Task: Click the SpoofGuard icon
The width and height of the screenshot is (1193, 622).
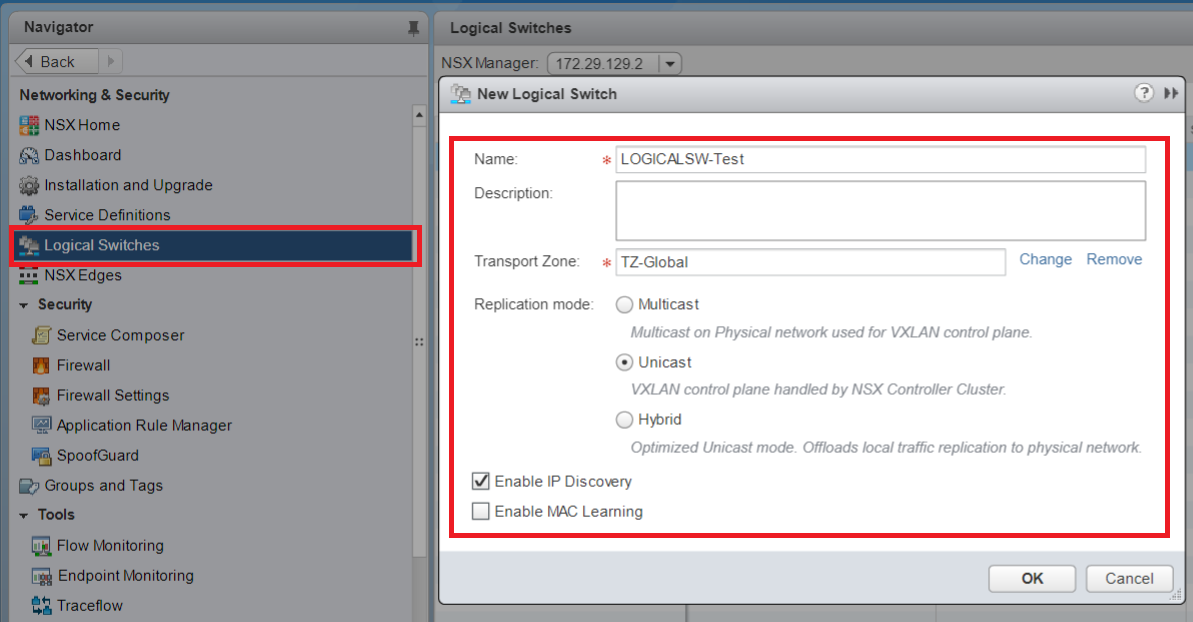Action: (x=41, y=455)
